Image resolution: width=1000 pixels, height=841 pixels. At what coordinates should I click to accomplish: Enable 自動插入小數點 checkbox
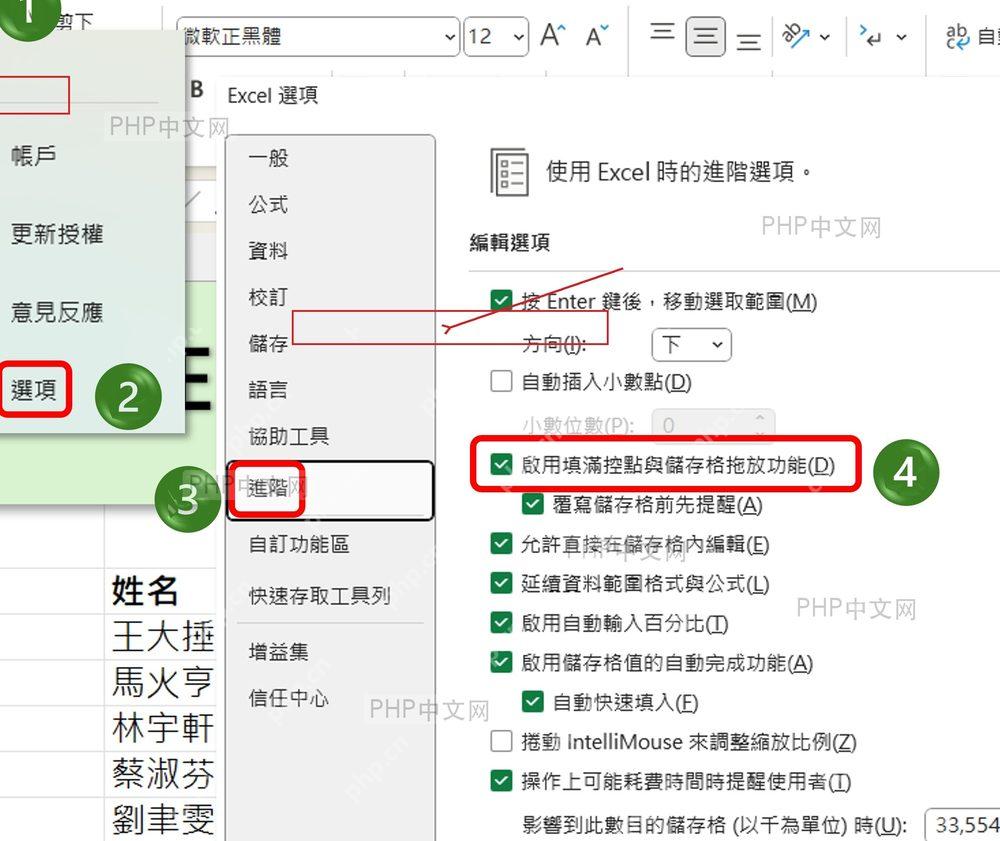(x=501, y=381)
